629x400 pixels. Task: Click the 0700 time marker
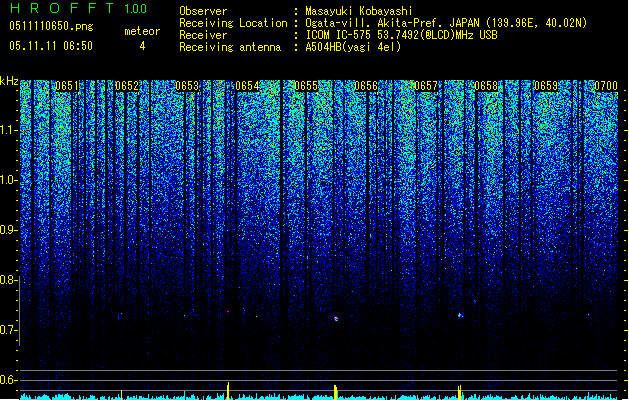pos(606,86)
